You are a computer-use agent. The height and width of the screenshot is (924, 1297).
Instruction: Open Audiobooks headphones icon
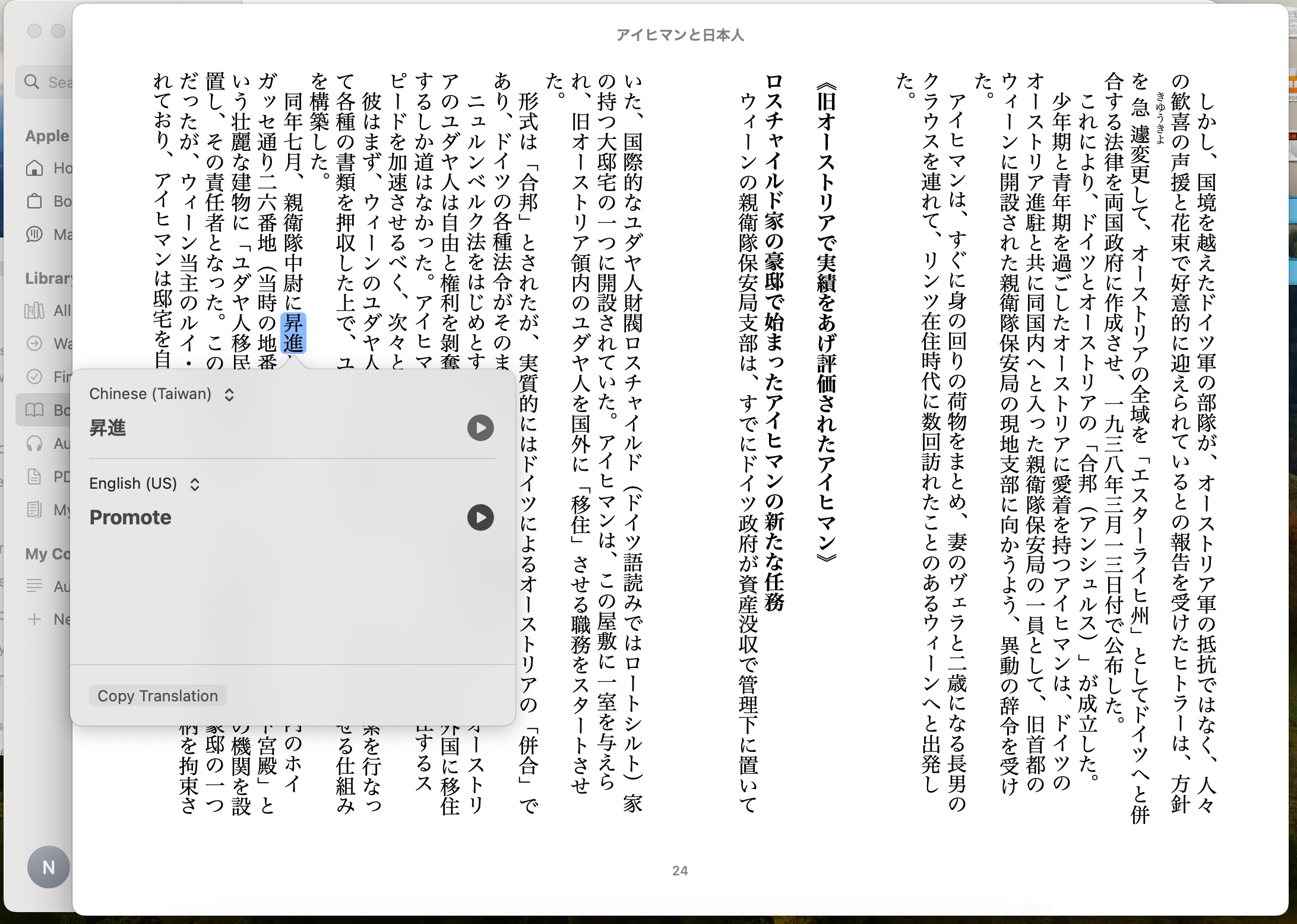(34, 443)
